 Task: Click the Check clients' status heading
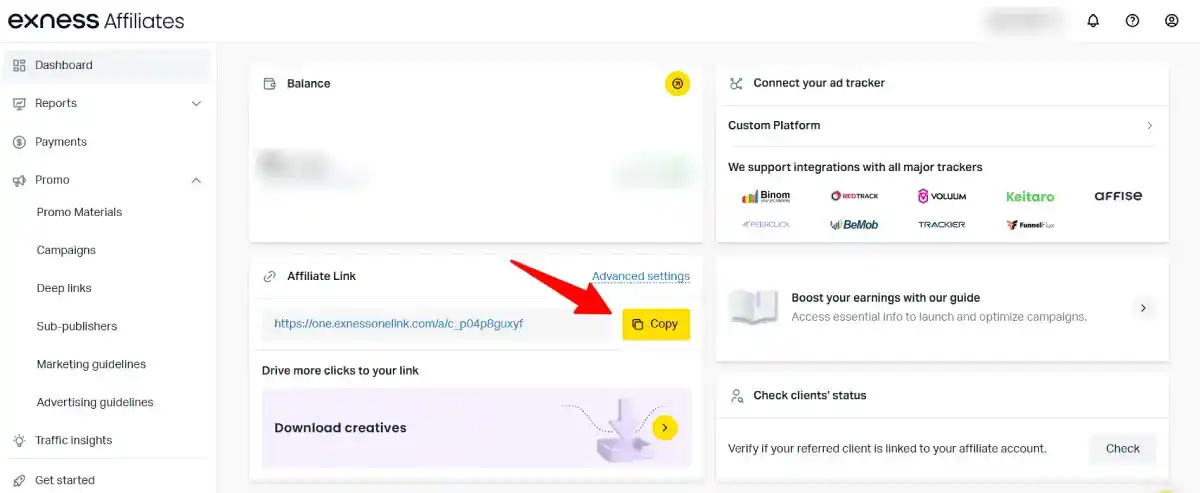tap(810, 395)
